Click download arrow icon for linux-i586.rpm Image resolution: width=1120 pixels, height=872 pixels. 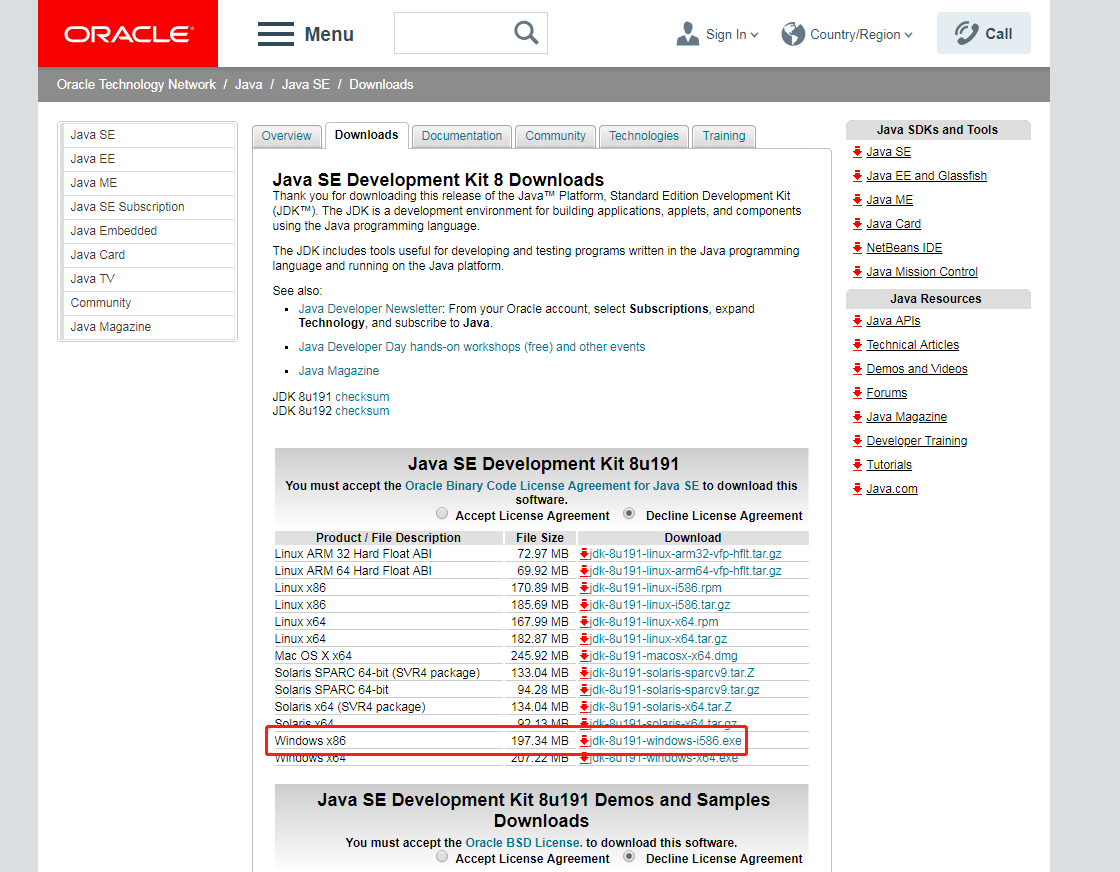[584, 588]
